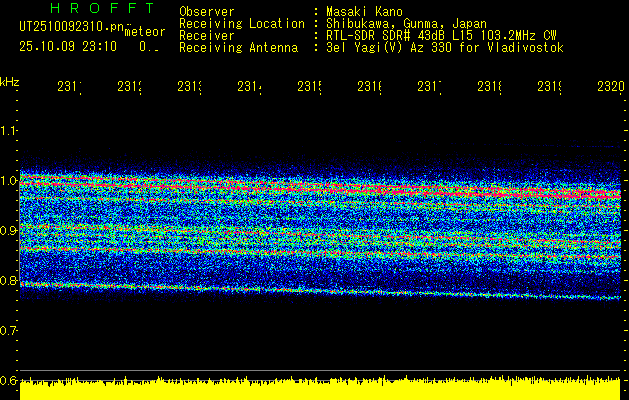Click the 'Receiver' field label
This screenshot has width=629, height=400.
(207, 36)
